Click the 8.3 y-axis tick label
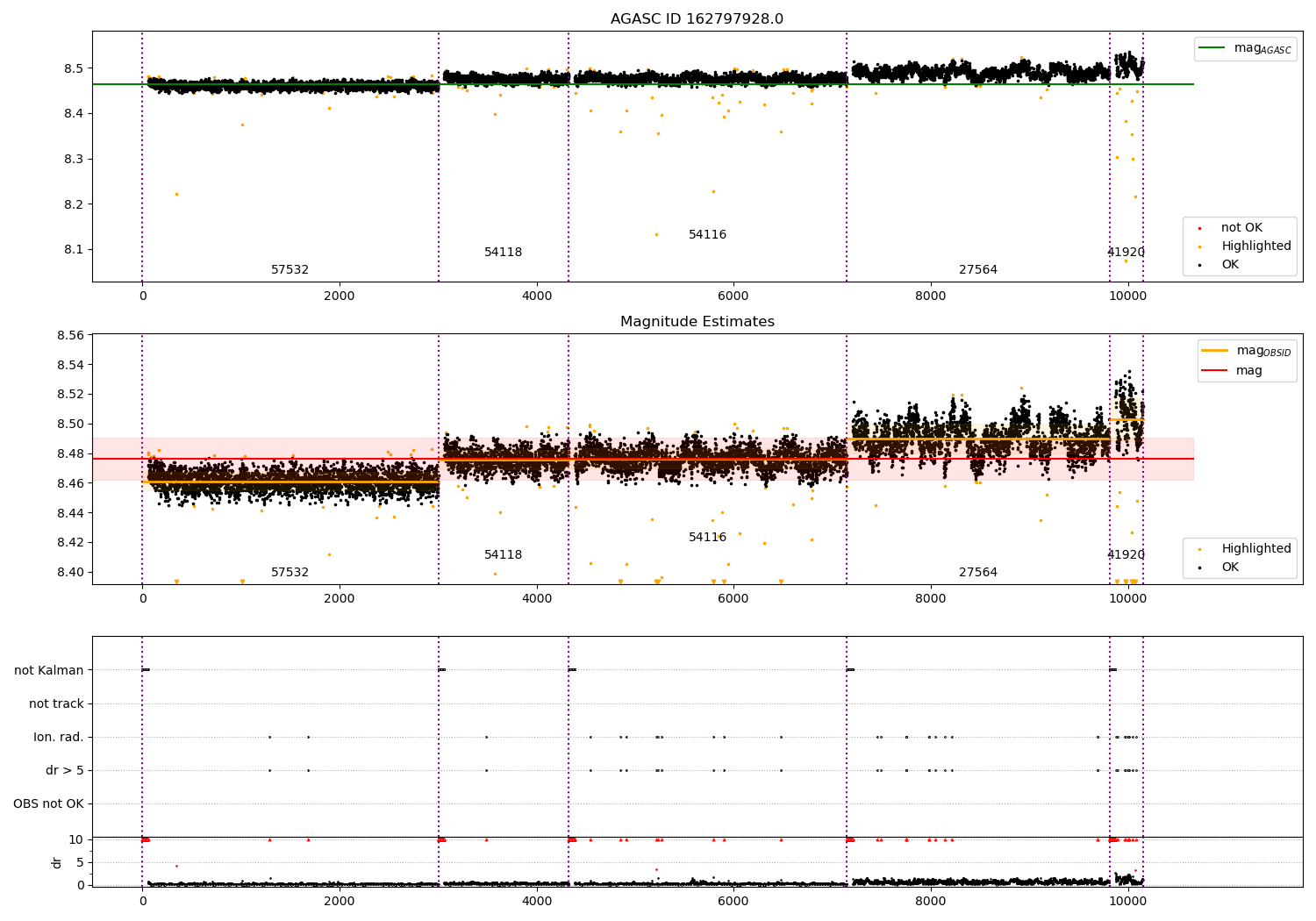This screenshot has width=1316, height=921. (x=74, y=160)
